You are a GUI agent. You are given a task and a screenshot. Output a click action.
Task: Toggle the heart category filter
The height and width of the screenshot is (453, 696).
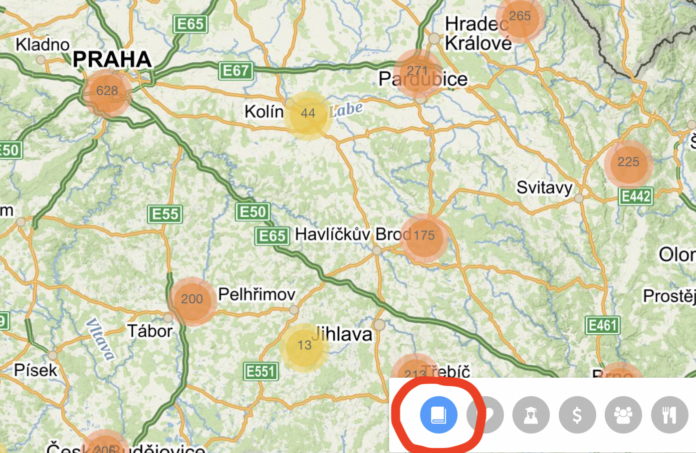coord(486,415)
